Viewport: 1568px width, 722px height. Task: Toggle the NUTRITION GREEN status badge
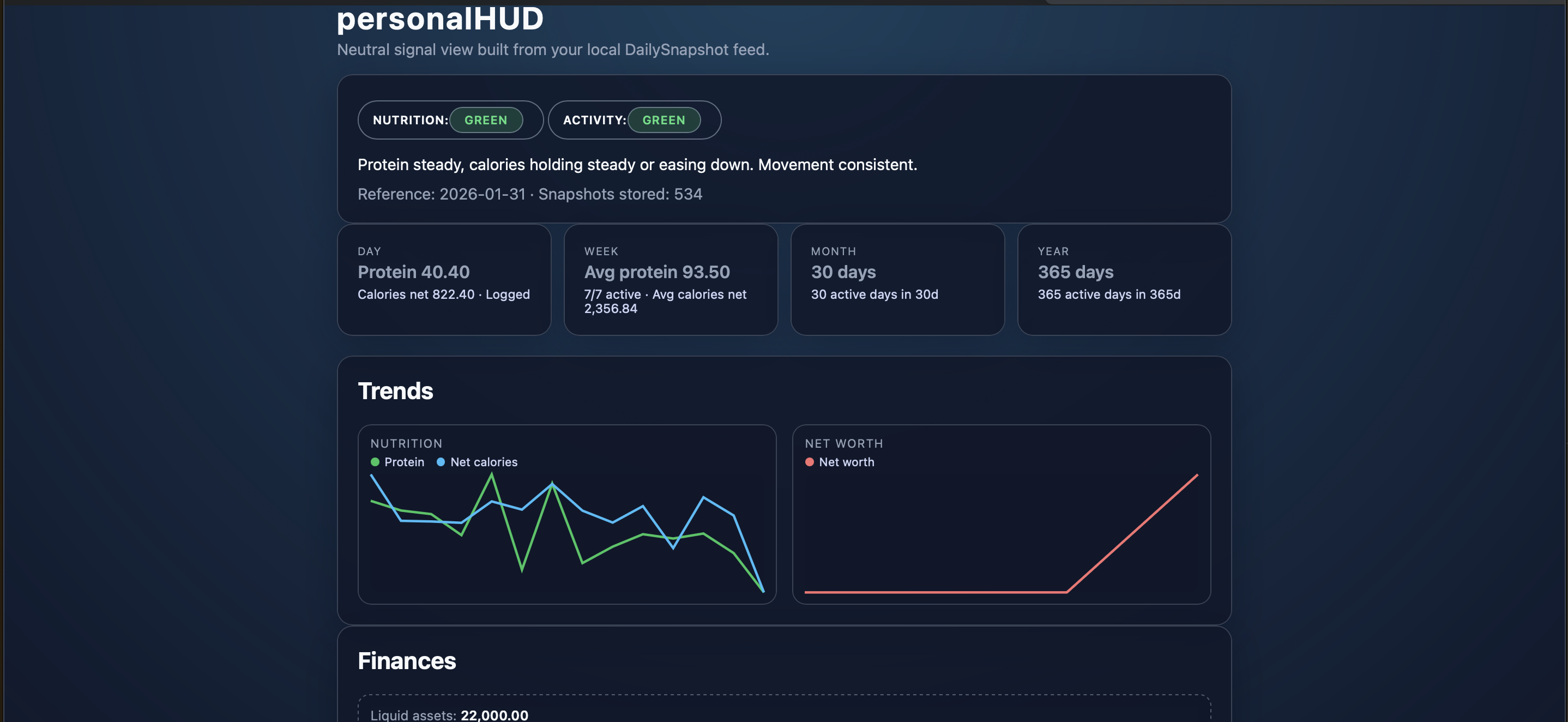(x=486, y=120)
